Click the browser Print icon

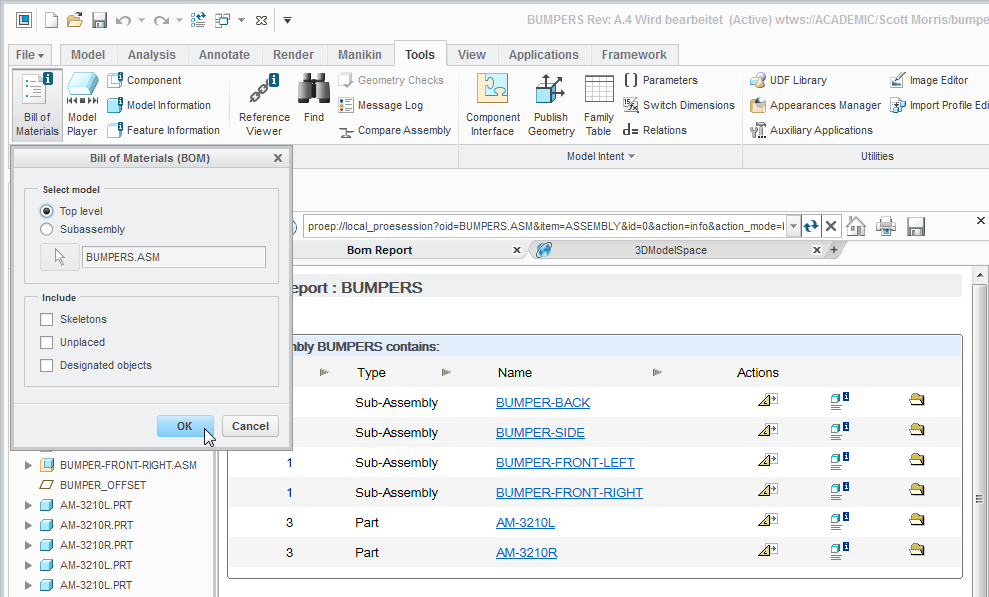coord(886,226)
